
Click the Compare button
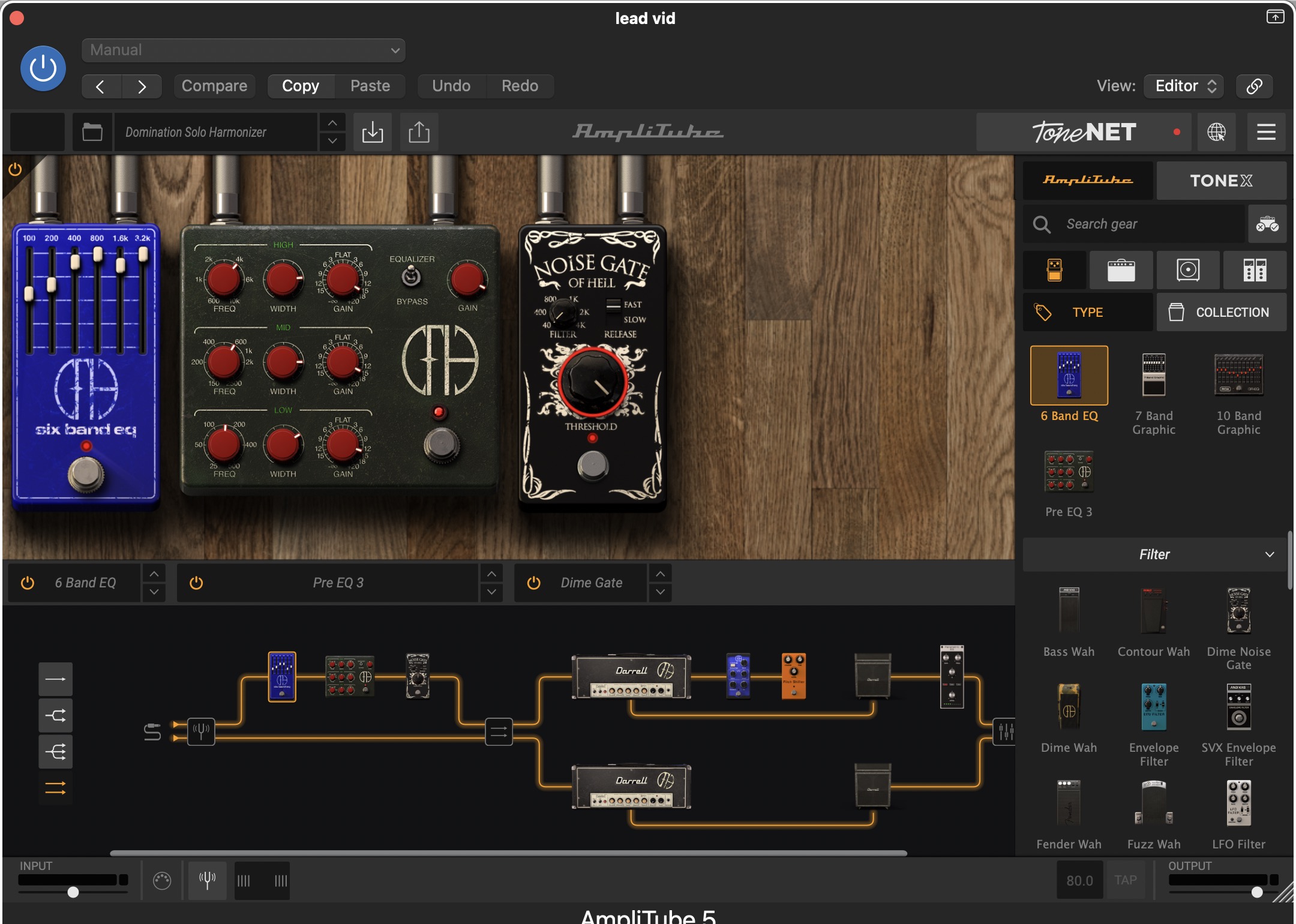tap(214, 86)
